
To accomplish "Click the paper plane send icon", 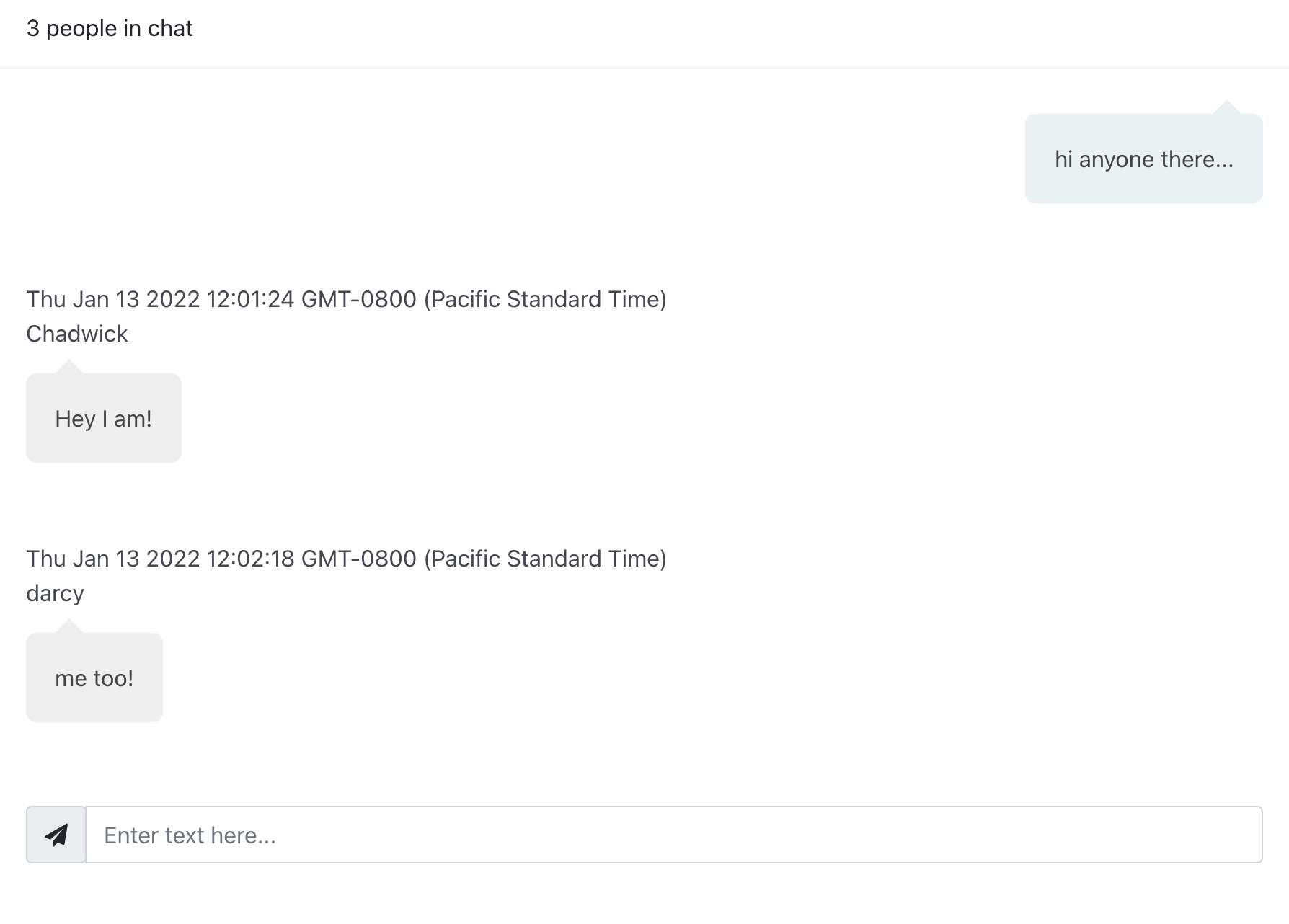I will [56, 835].
